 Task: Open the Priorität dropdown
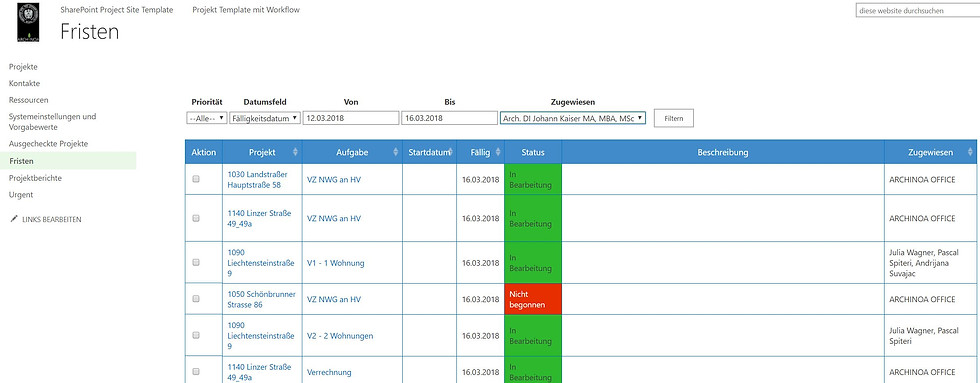207,118
